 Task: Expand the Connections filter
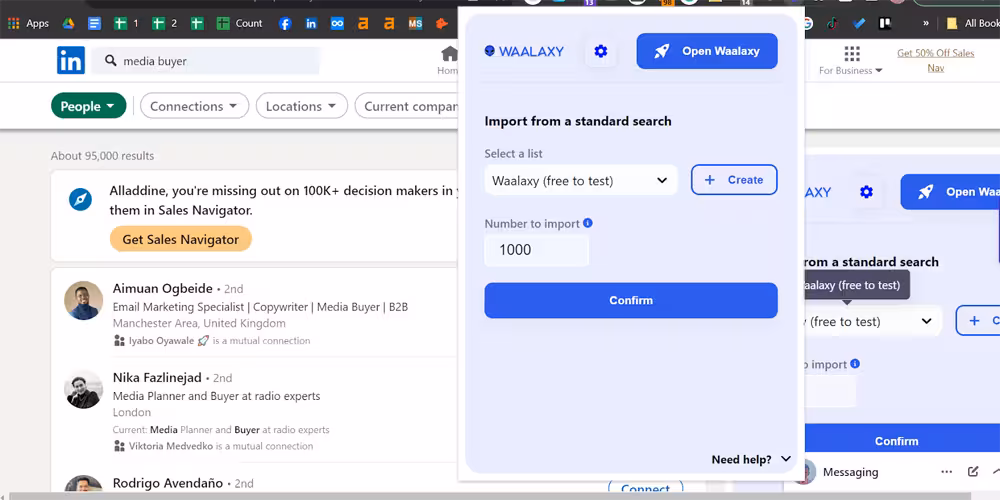pyautogui.click(x=194, y=106)
